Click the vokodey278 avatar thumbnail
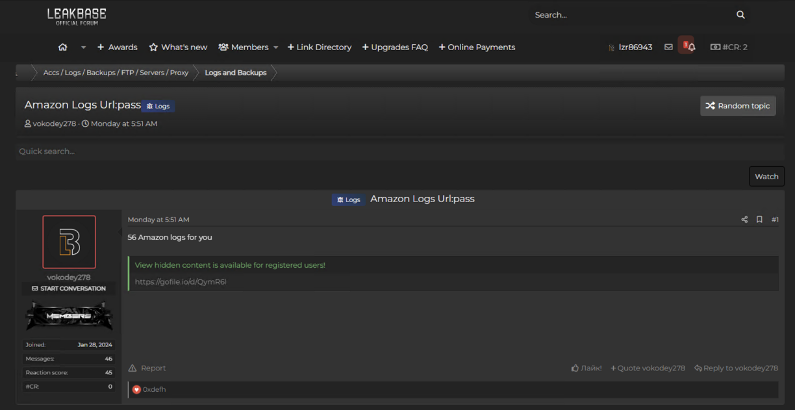This screenshot has width=796, height=410. coord(69,241)
